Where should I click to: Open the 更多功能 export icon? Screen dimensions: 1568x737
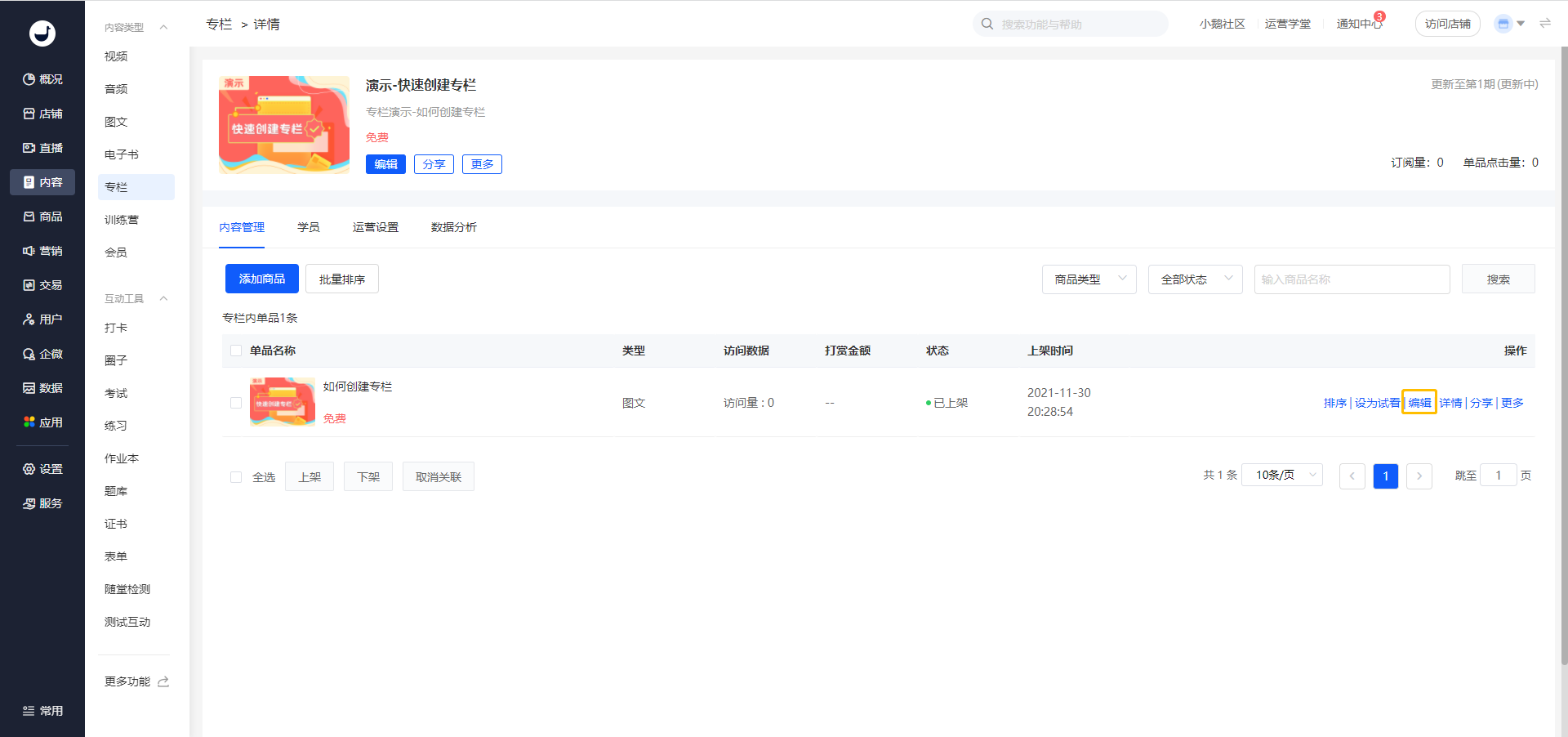pos(163,681)
